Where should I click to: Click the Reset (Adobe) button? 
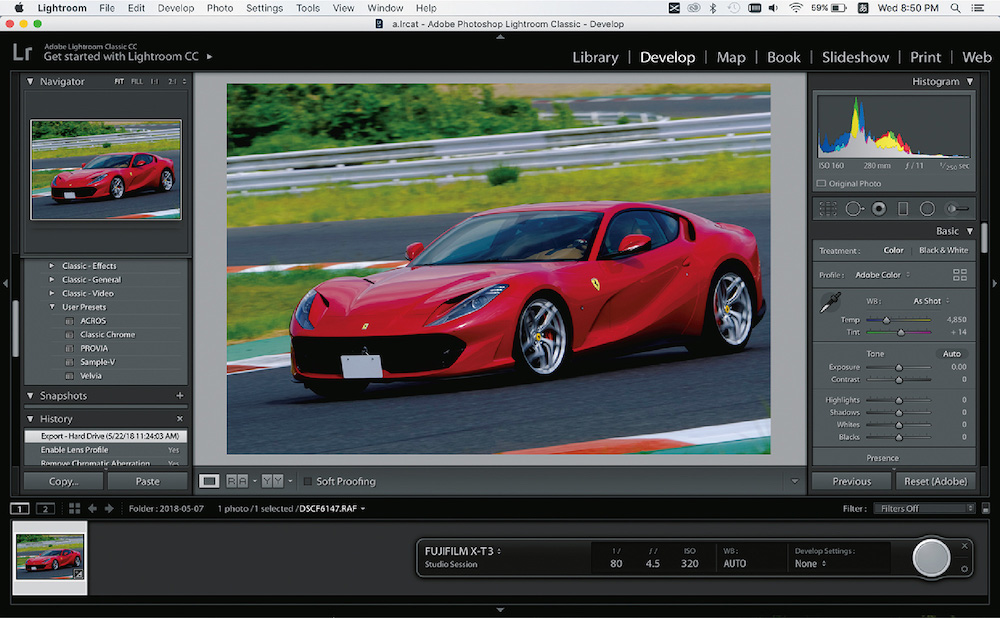[x=936, y=481]
